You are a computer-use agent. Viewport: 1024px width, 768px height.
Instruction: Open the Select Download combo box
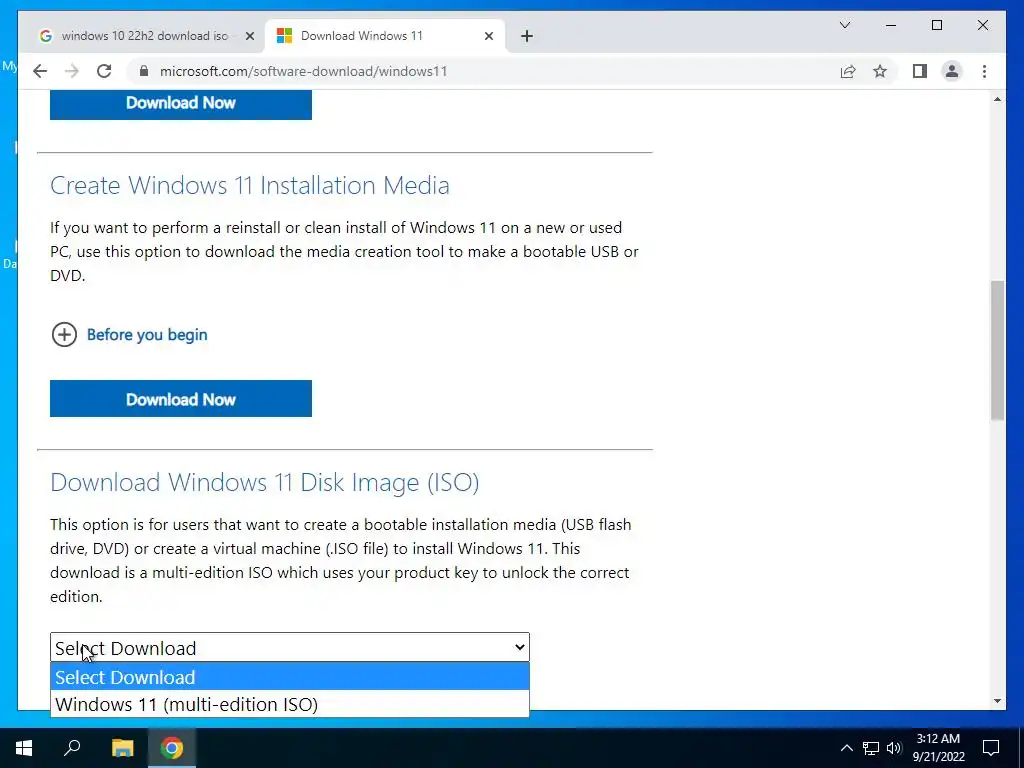pyautogui.click(x=290, y=648)
